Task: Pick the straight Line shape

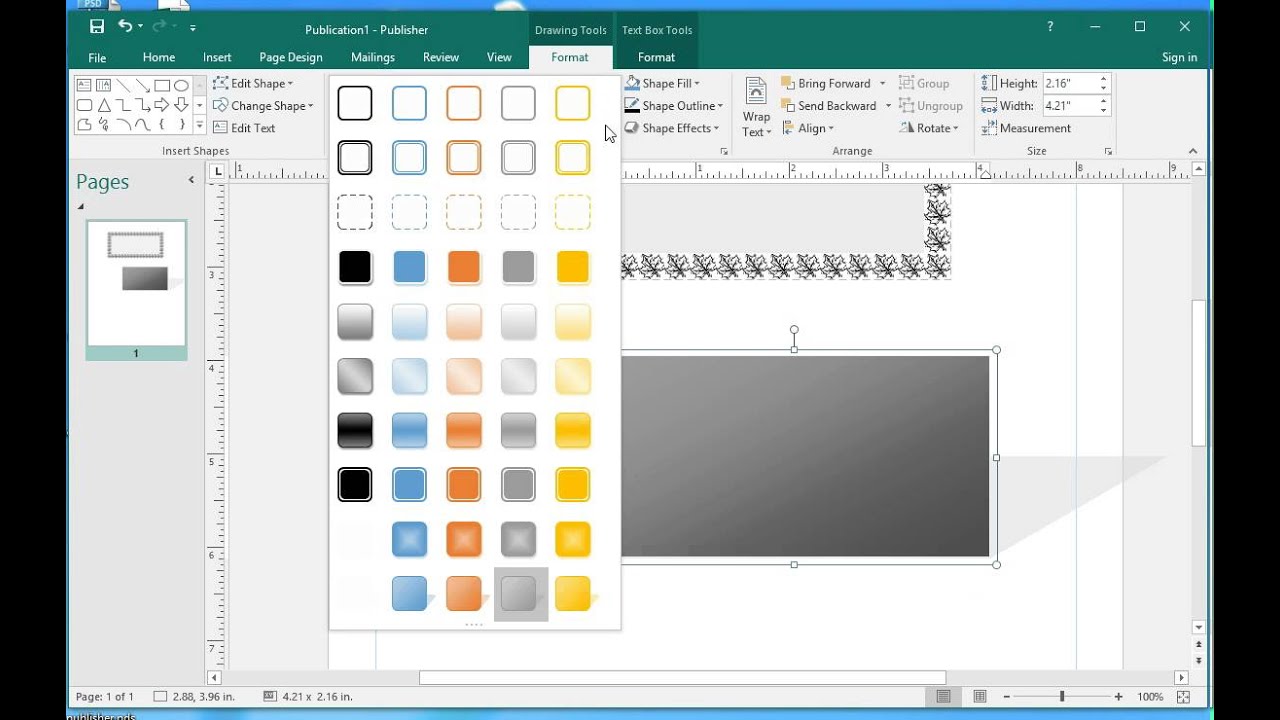Action: click(x=123, y=85)
